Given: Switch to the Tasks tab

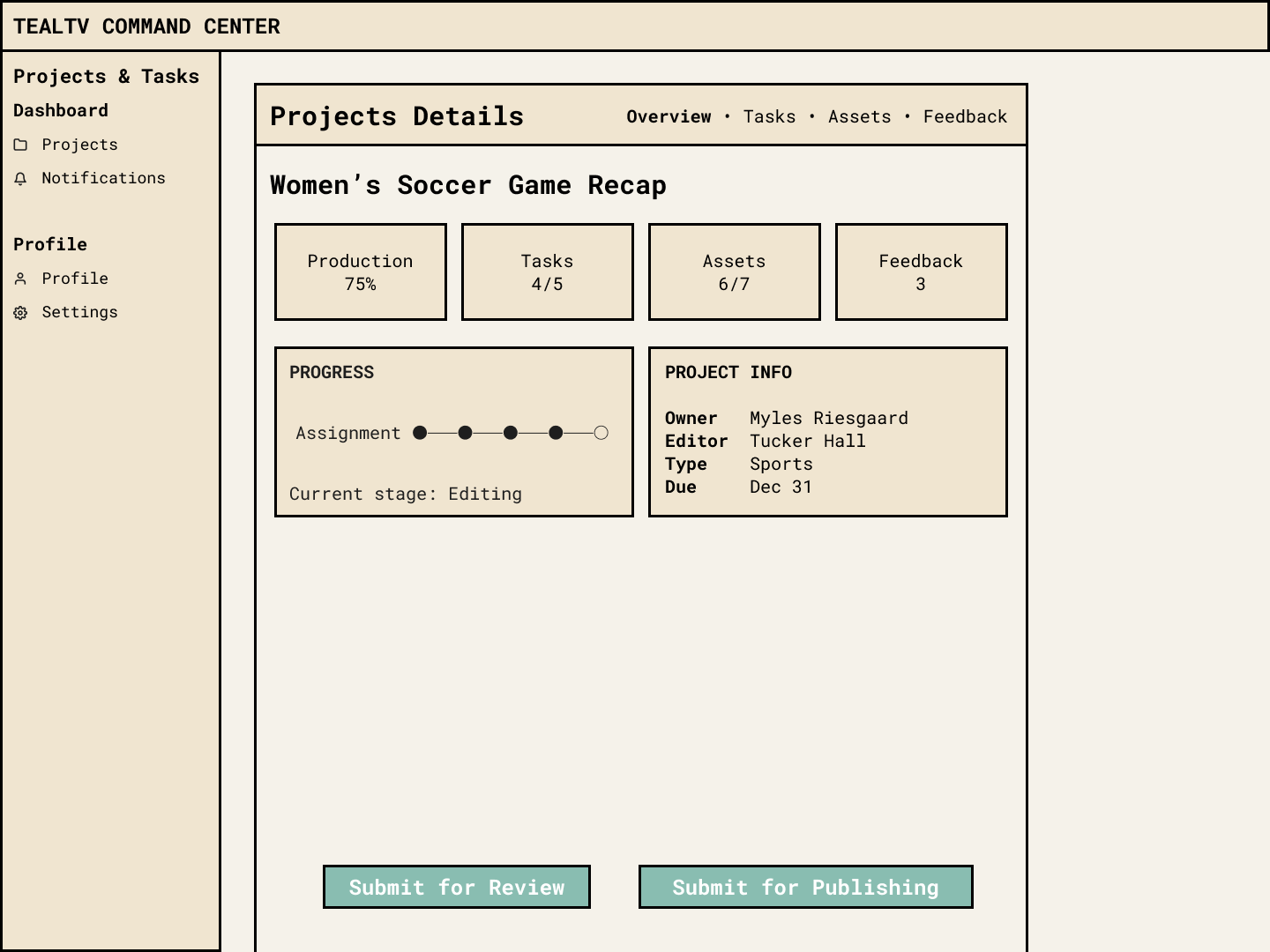Looking at the screenshot, I should pyautogui.click(x=769, y=116).
